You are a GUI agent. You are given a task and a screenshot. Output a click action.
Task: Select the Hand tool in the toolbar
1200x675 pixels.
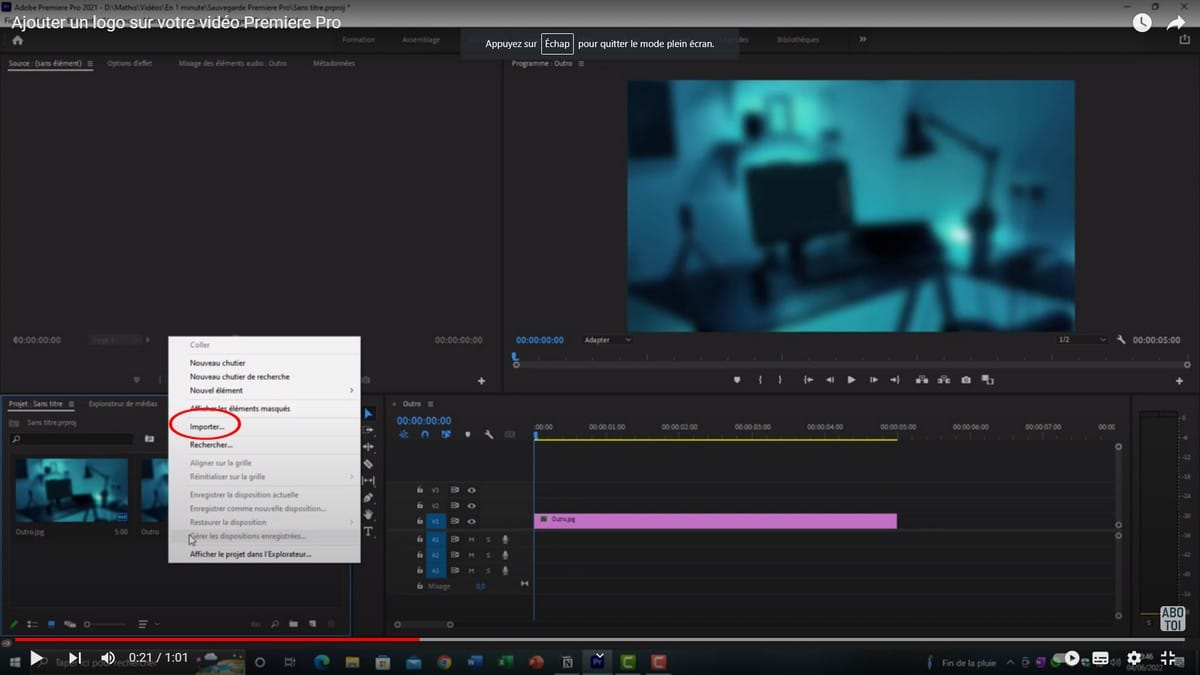tap(368, 514)
